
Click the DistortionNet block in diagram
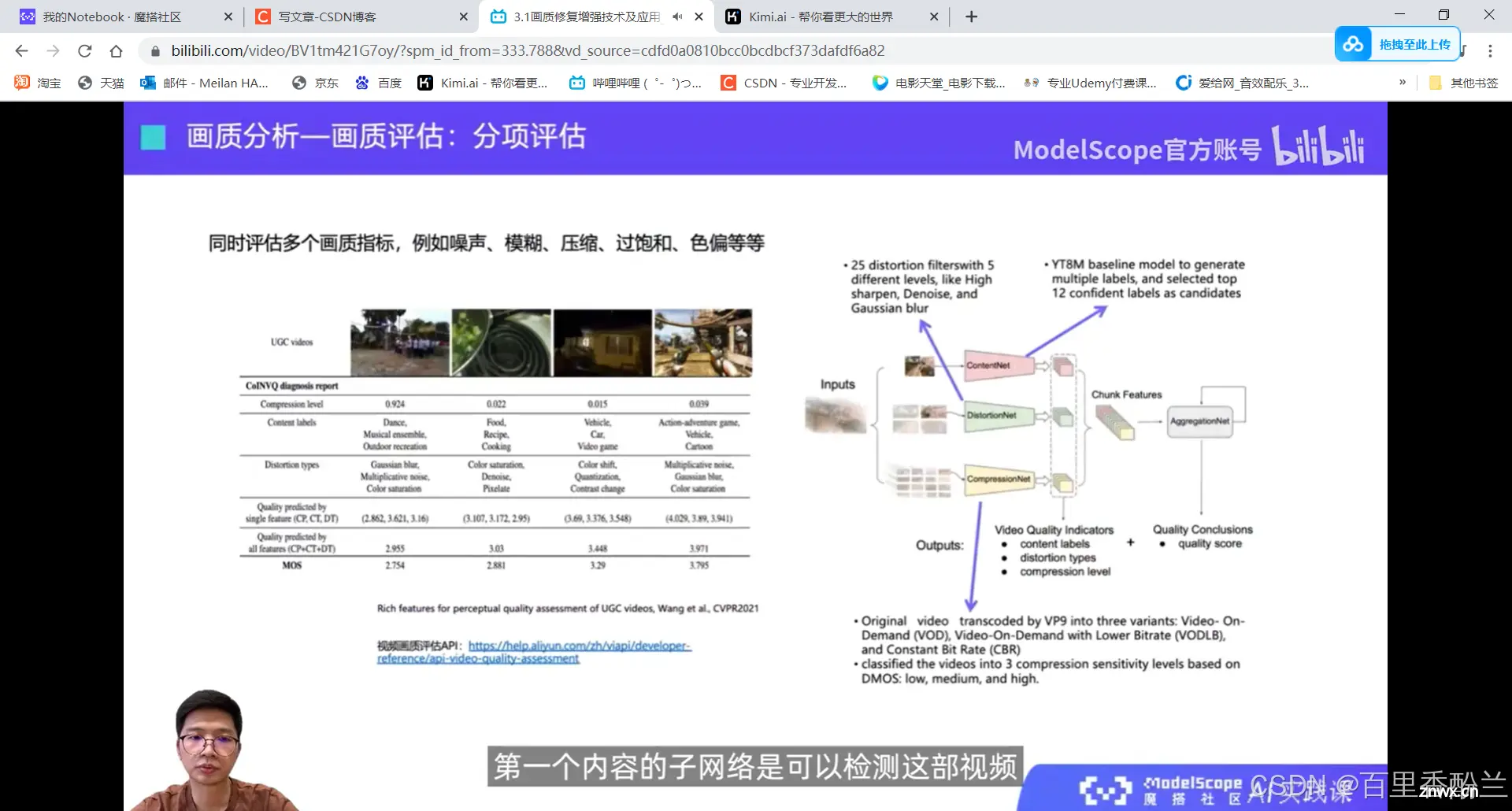[x=999, y=415]
